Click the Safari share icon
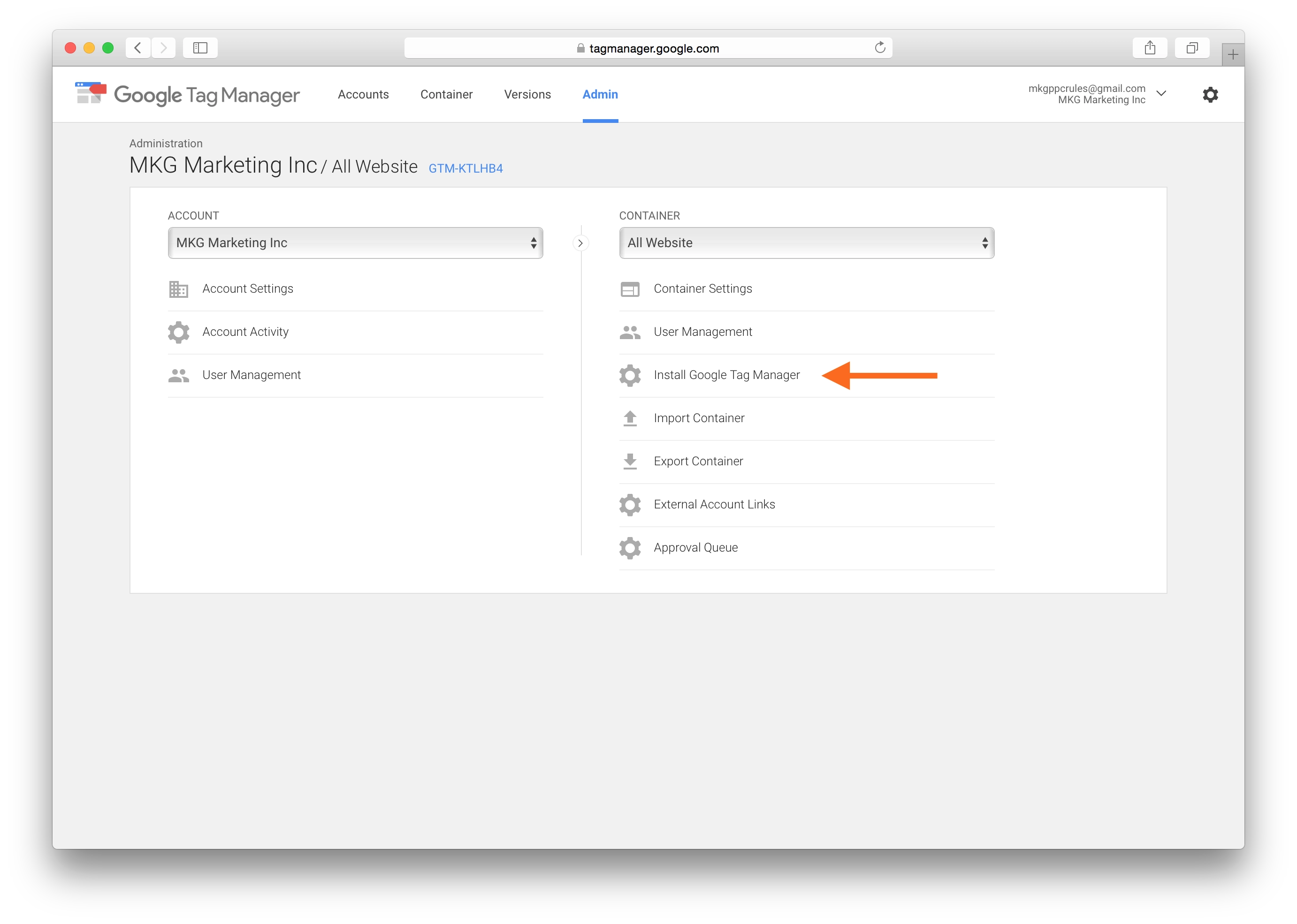The image size is (1297, 924). 1150,48
